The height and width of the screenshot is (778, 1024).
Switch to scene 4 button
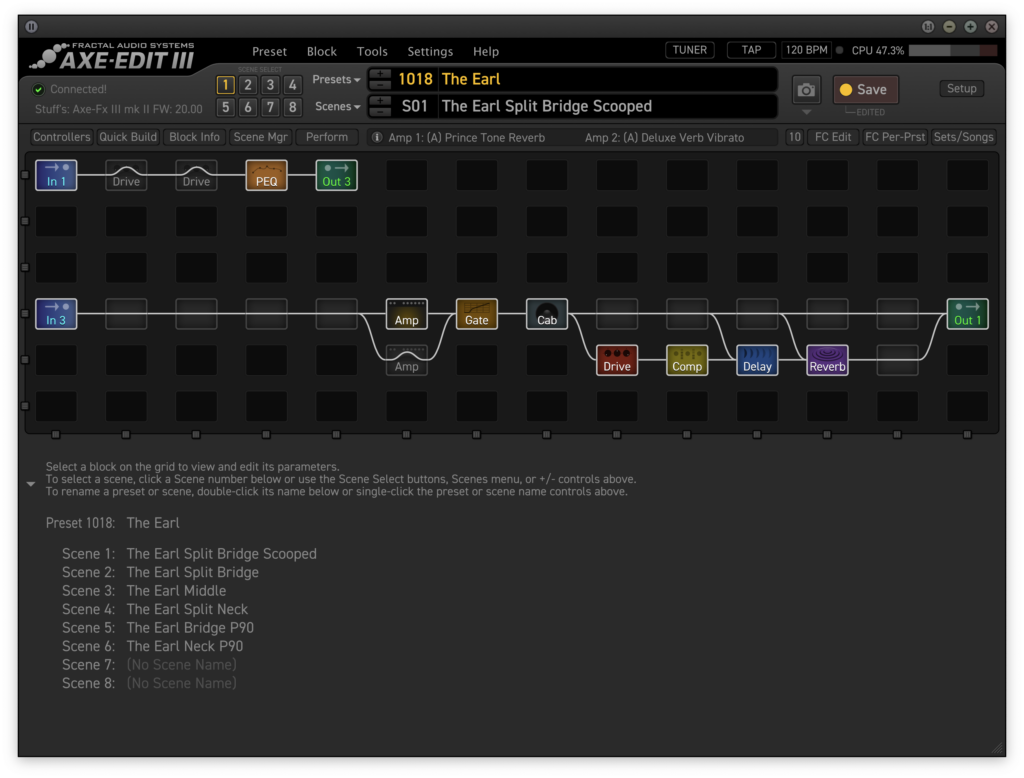click(293, 85)
